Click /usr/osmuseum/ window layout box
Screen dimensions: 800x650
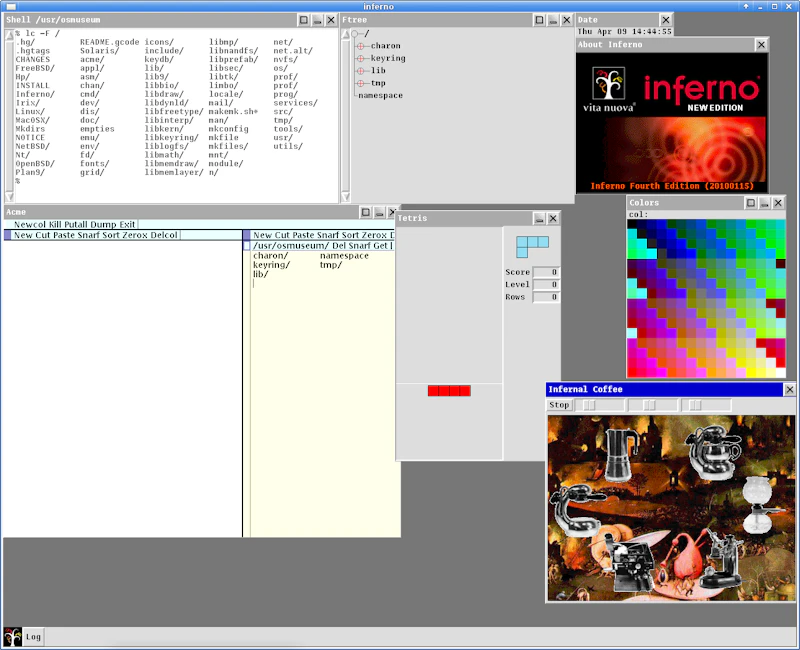247,246
